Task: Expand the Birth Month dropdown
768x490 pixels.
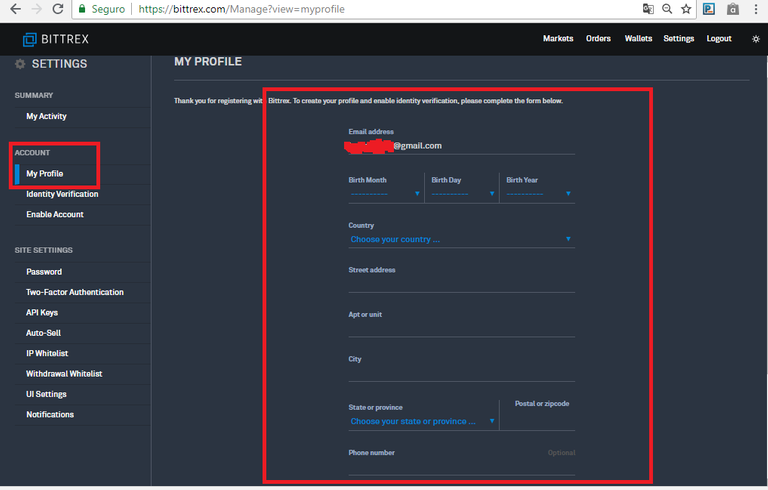Action: pyautogui.click(x=385, y=194)
